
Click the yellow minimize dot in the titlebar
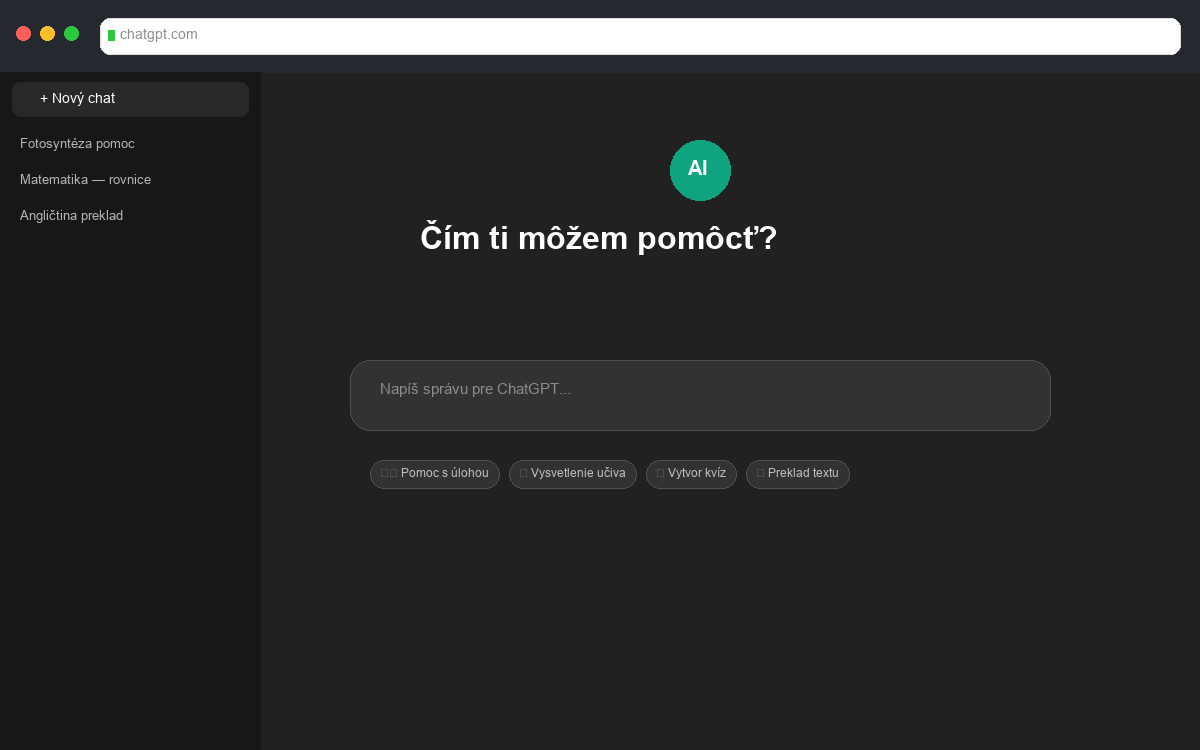[x=47, y=32]
